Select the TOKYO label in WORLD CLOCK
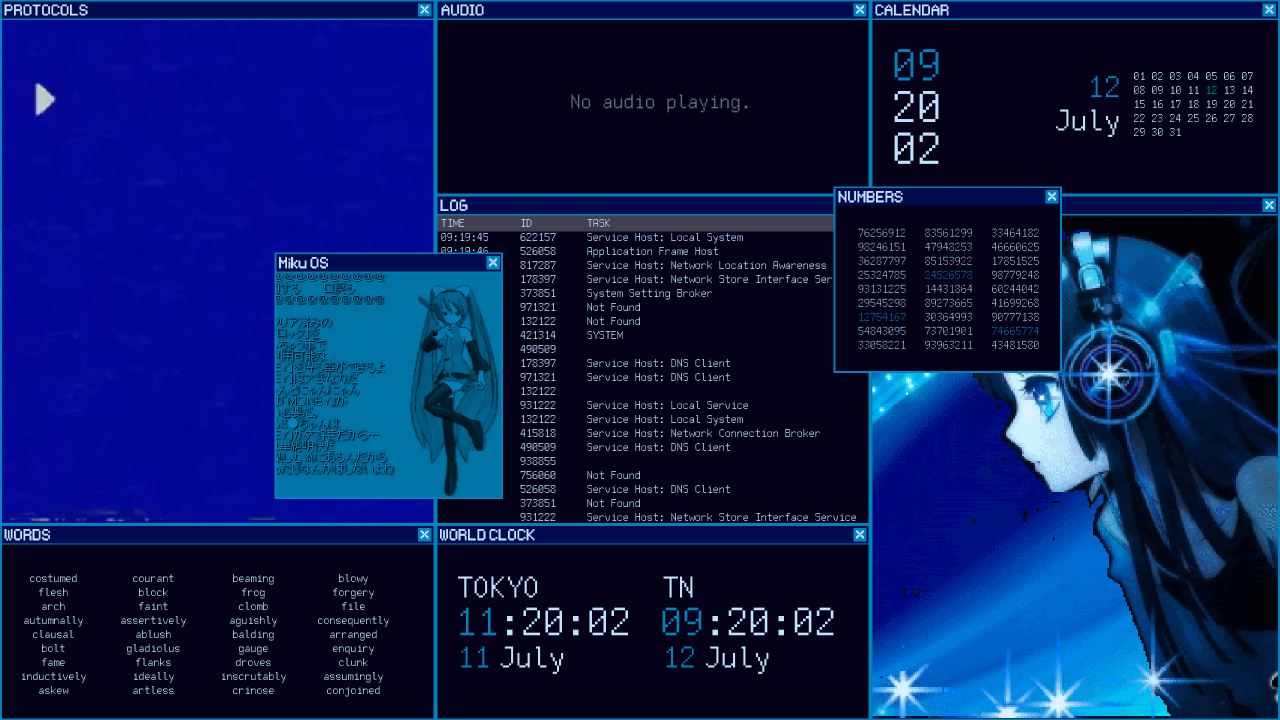 point(498,588)
